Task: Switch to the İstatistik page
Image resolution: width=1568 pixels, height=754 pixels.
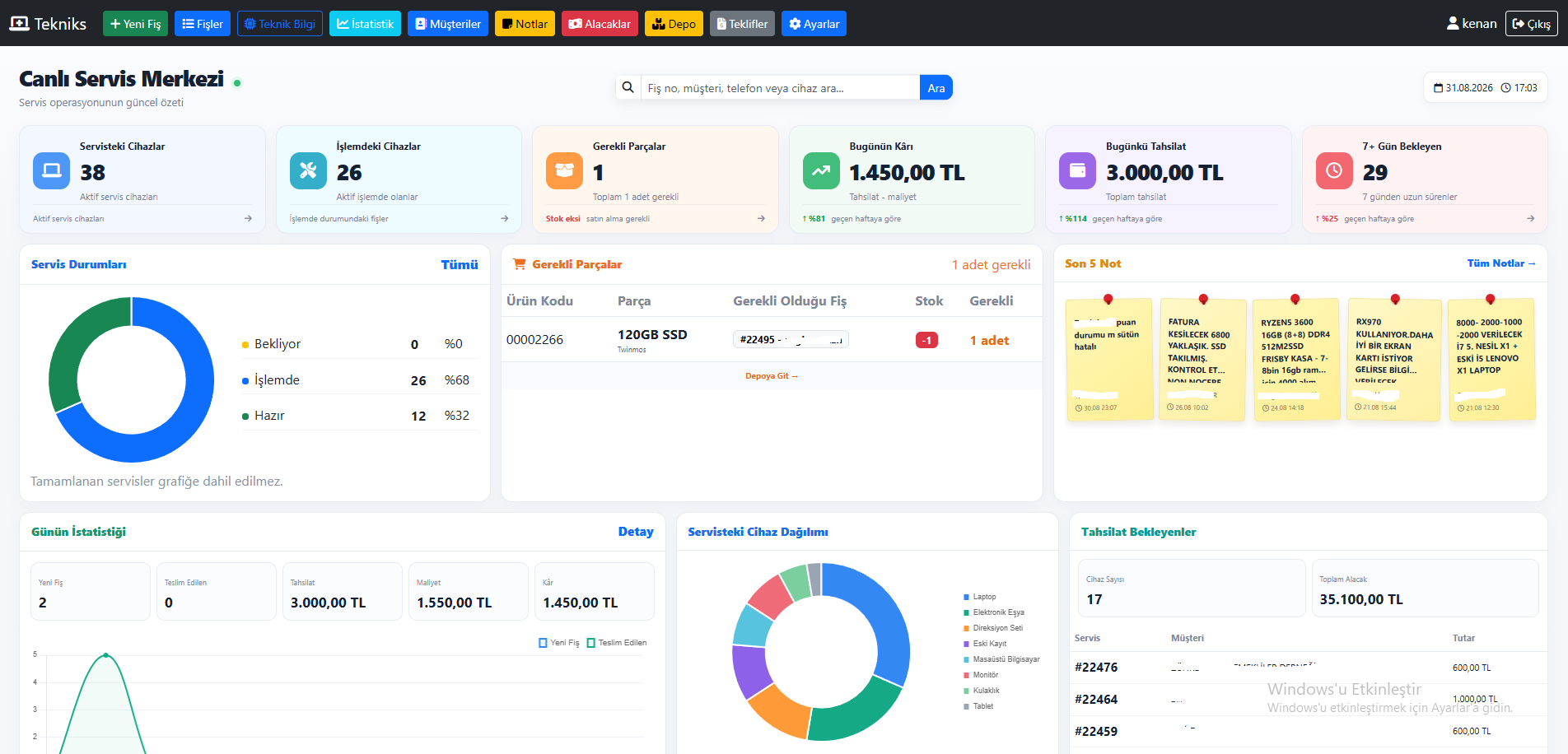Action: [365, 24]
